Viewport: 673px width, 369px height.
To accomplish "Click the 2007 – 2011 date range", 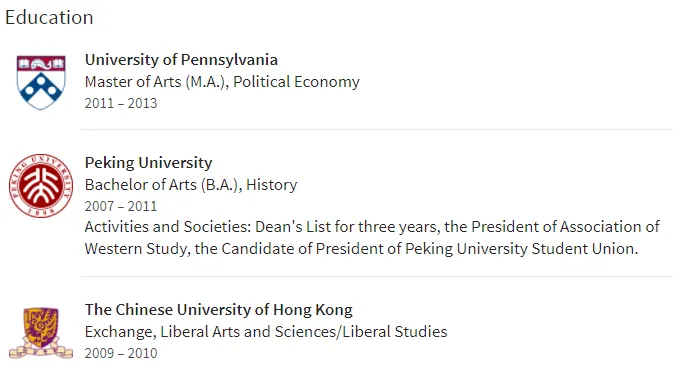I will click(x=121, y=206).
